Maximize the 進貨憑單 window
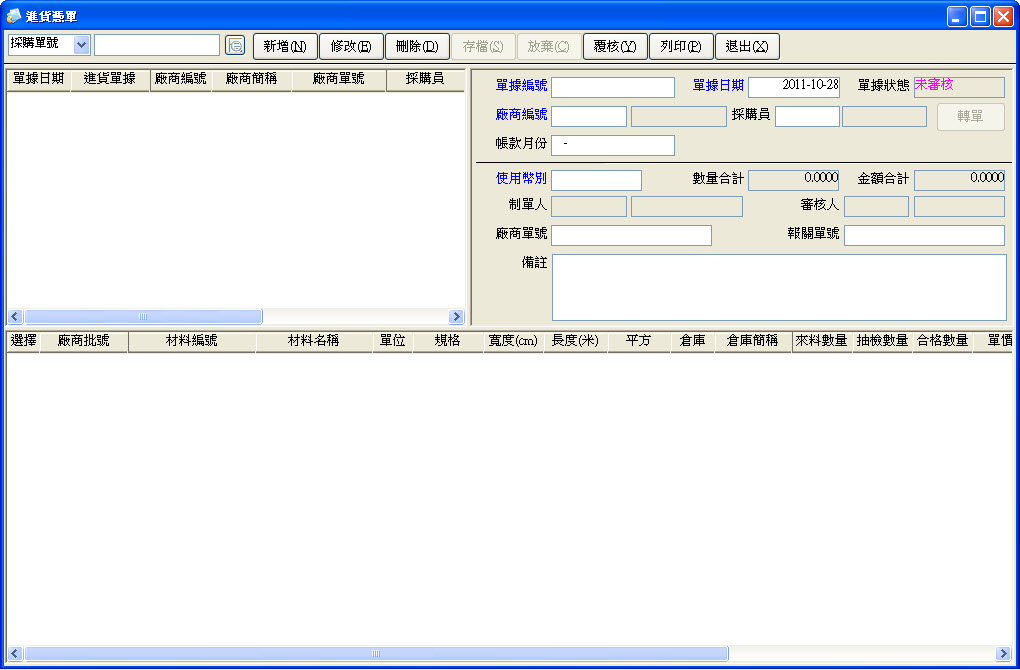 [980, 16]
